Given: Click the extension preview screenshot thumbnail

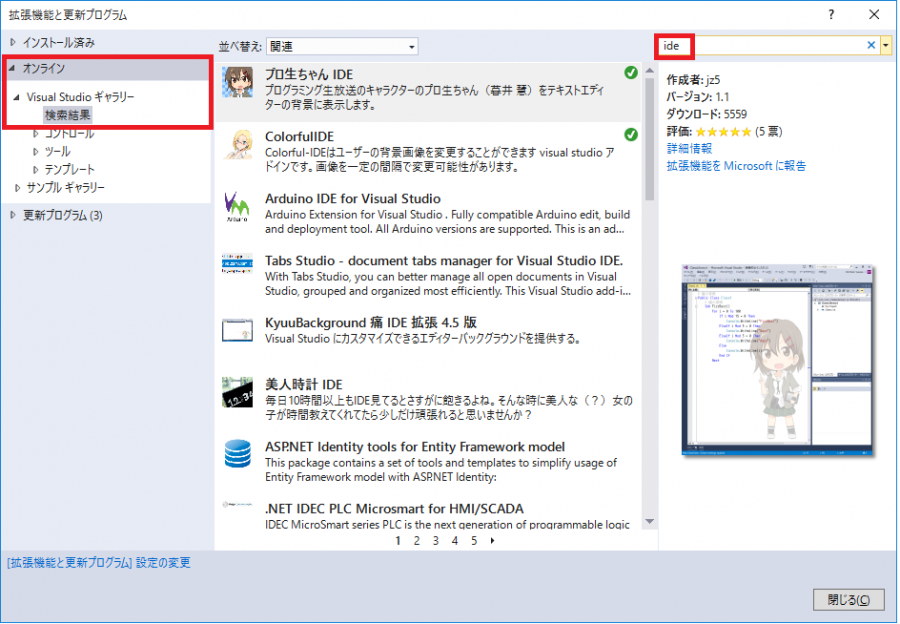Looking at the screenshot, I should pos(771,362).
